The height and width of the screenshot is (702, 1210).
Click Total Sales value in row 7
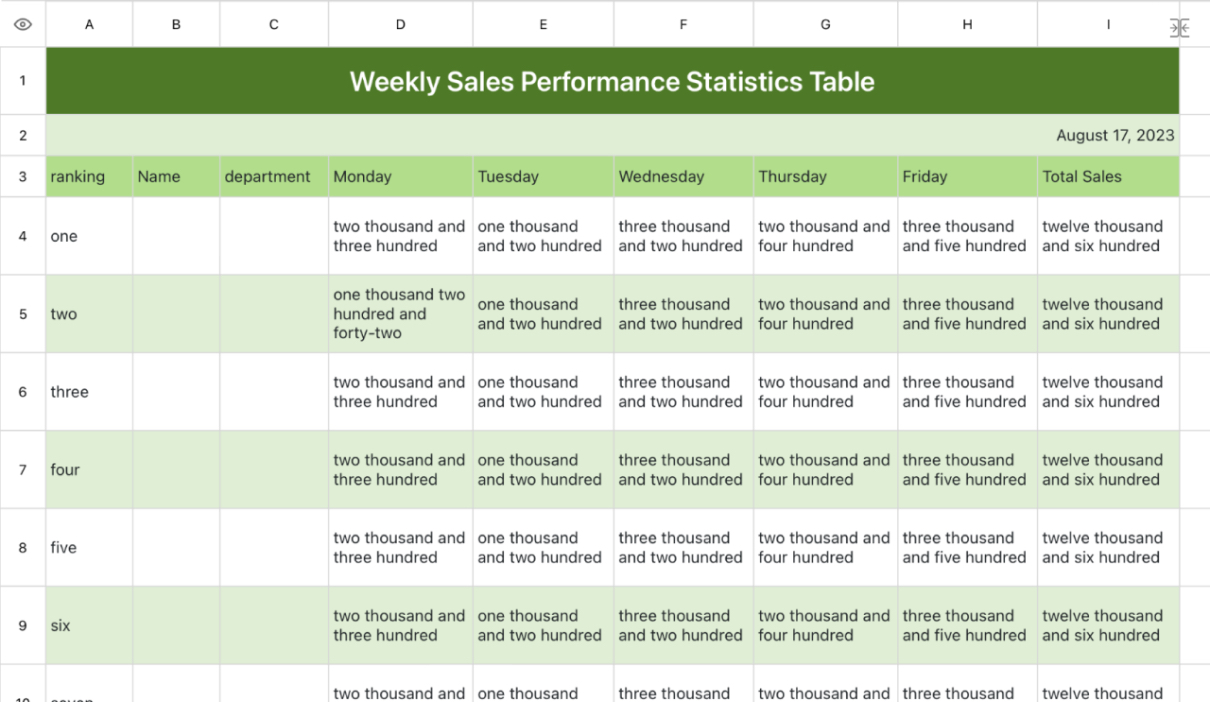(1108, 470)
